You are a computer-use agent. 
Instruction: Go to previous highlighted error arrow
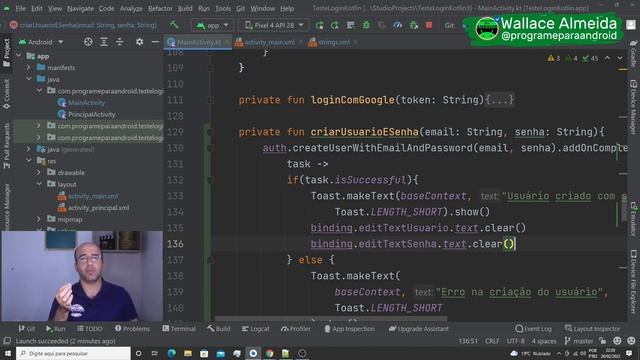coord(607,58)
